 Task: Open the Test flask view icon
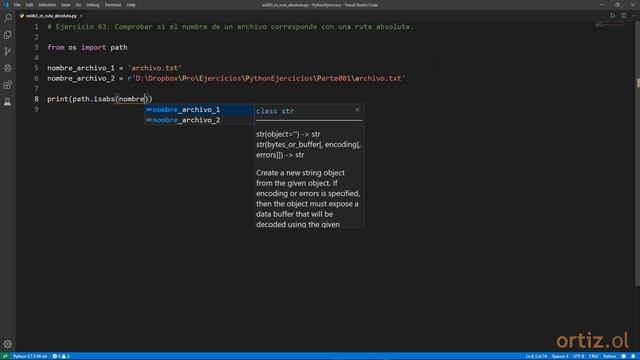[8, 102]
